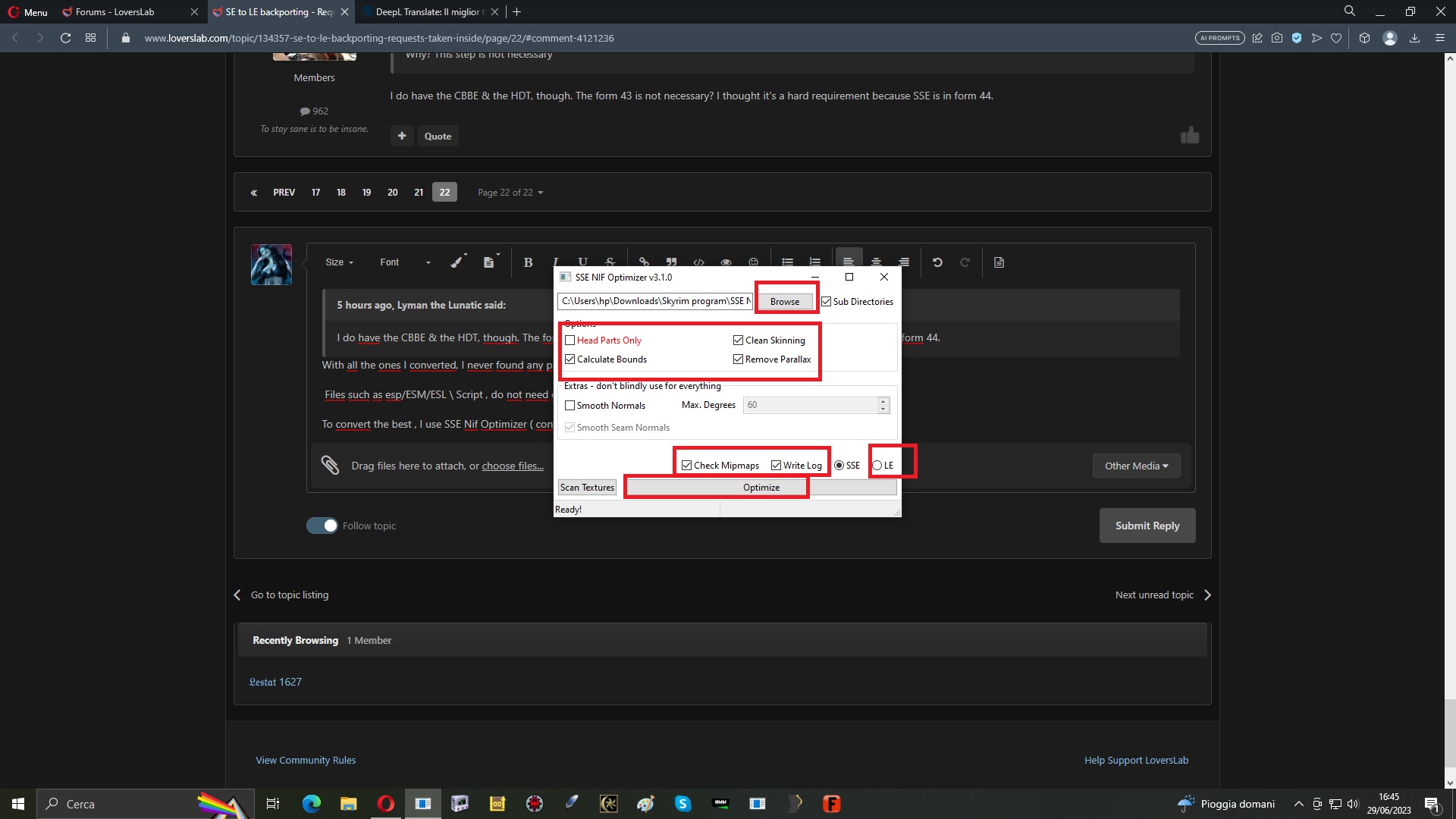The width and height of the screenshot is (1456, 819).
Task: Click the Quote button under post
Action: tap(438, 136)
